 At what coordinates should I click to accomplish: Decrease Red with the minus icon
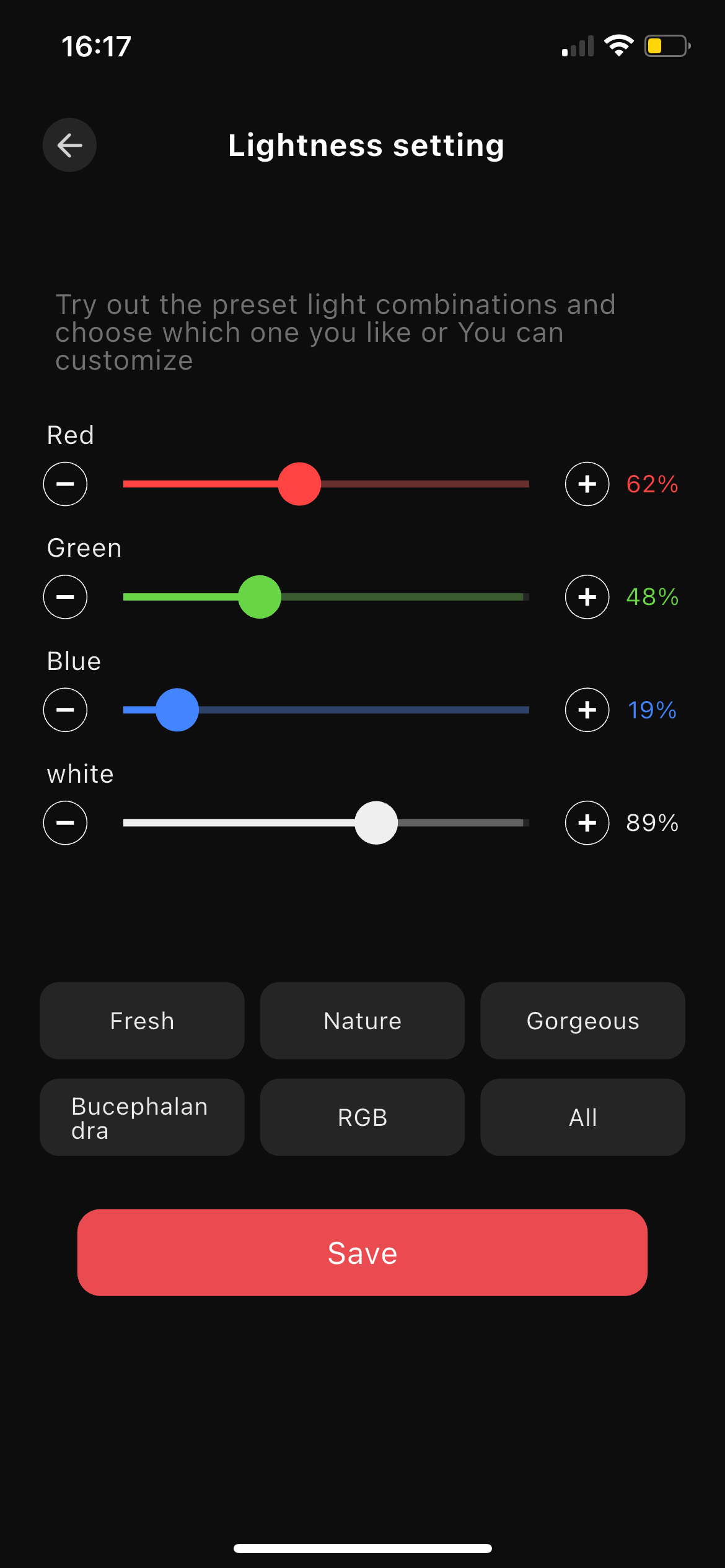(x=65, y=484)
